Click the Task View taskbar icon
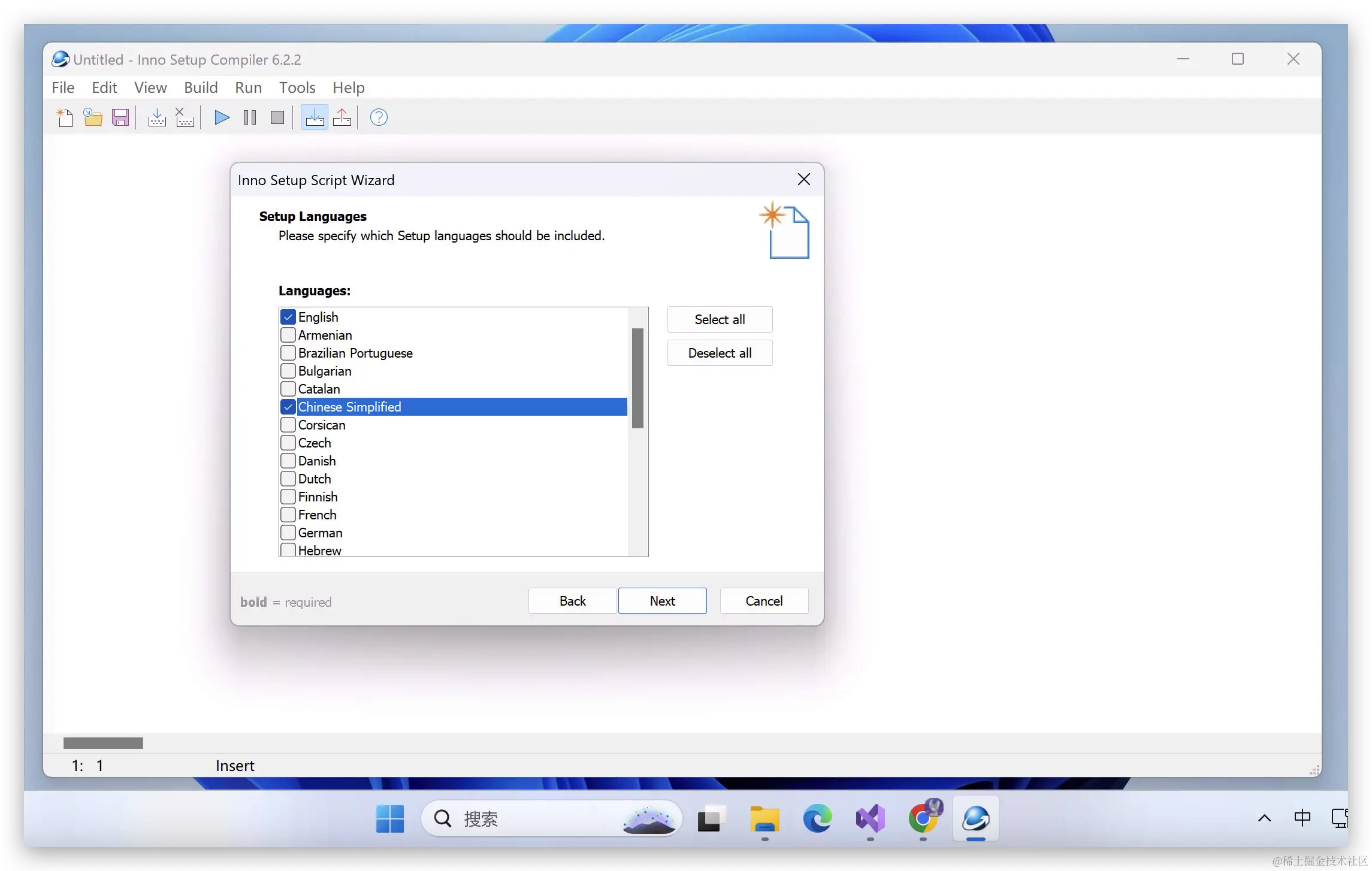The image size is (1372, 871). [x=711, y=818]
